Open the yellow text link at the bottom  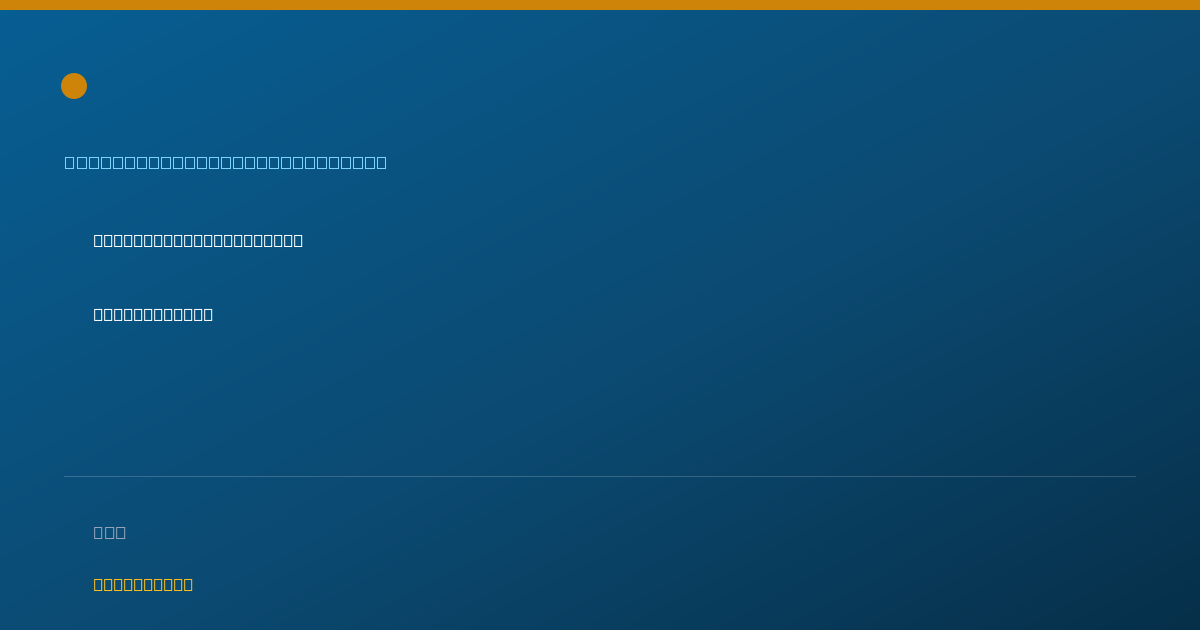click(143, 584)
